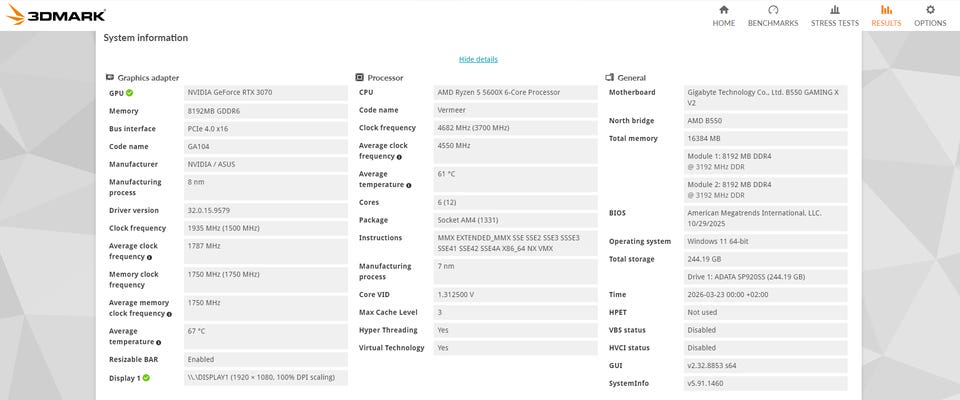Click info icon for GPU average clock frequency
Screen dimensions: 960x400
pos(149,257)
